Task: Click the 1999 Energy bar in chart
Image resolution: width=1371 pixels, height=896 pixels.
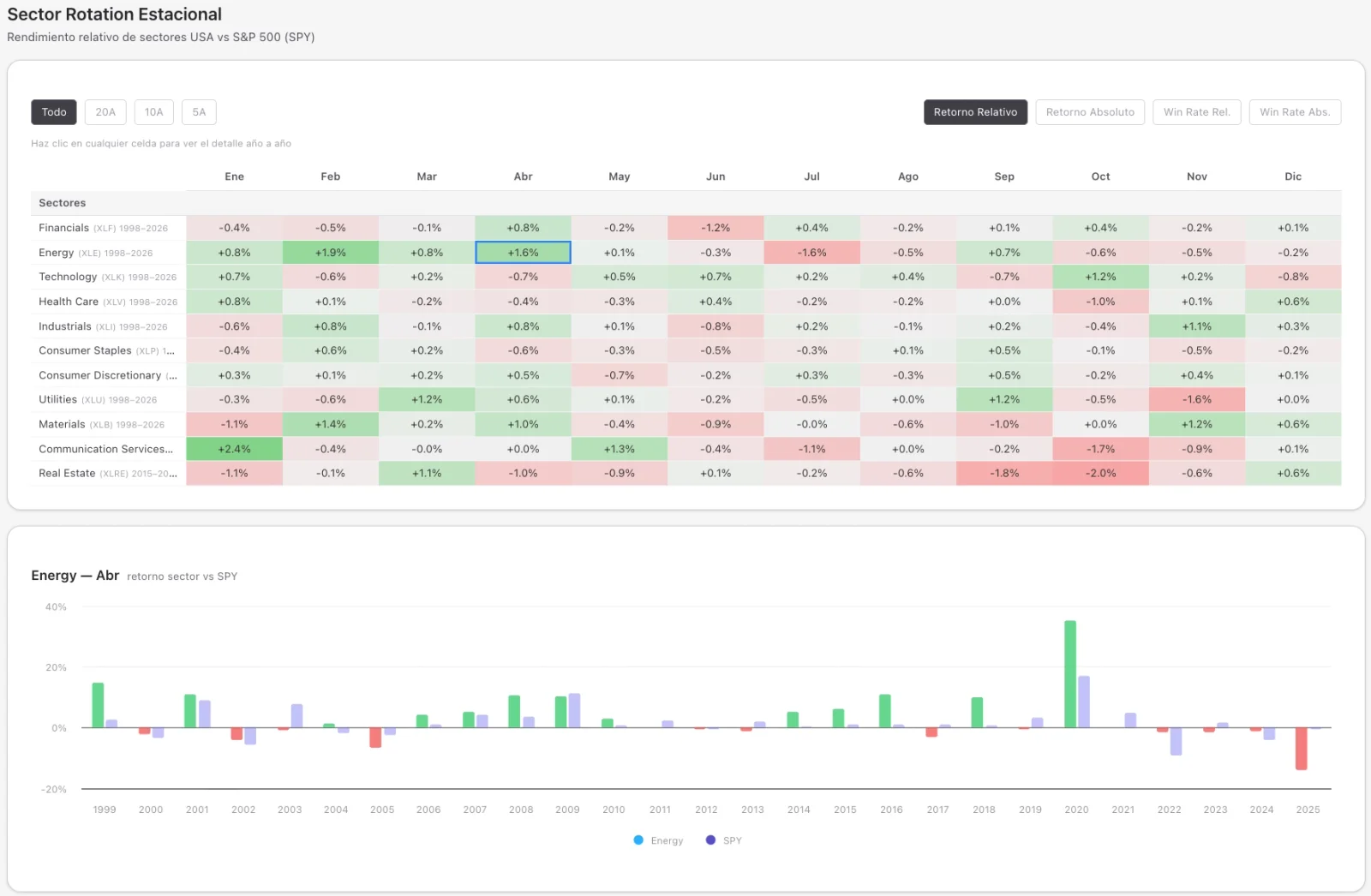Action: [98, 705]
